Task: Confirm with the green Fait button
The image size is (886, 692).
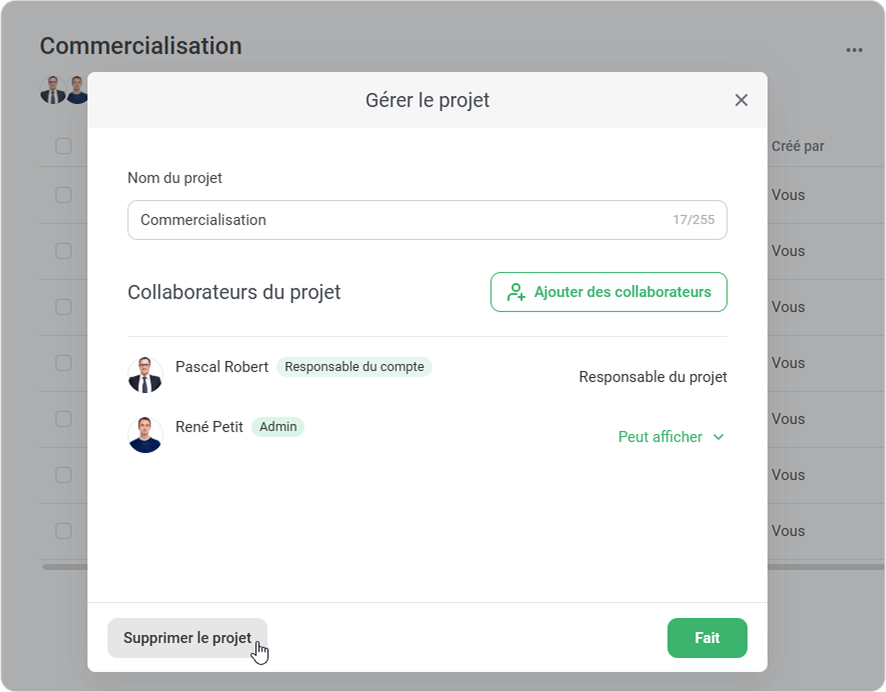Action: click(707, 638)
